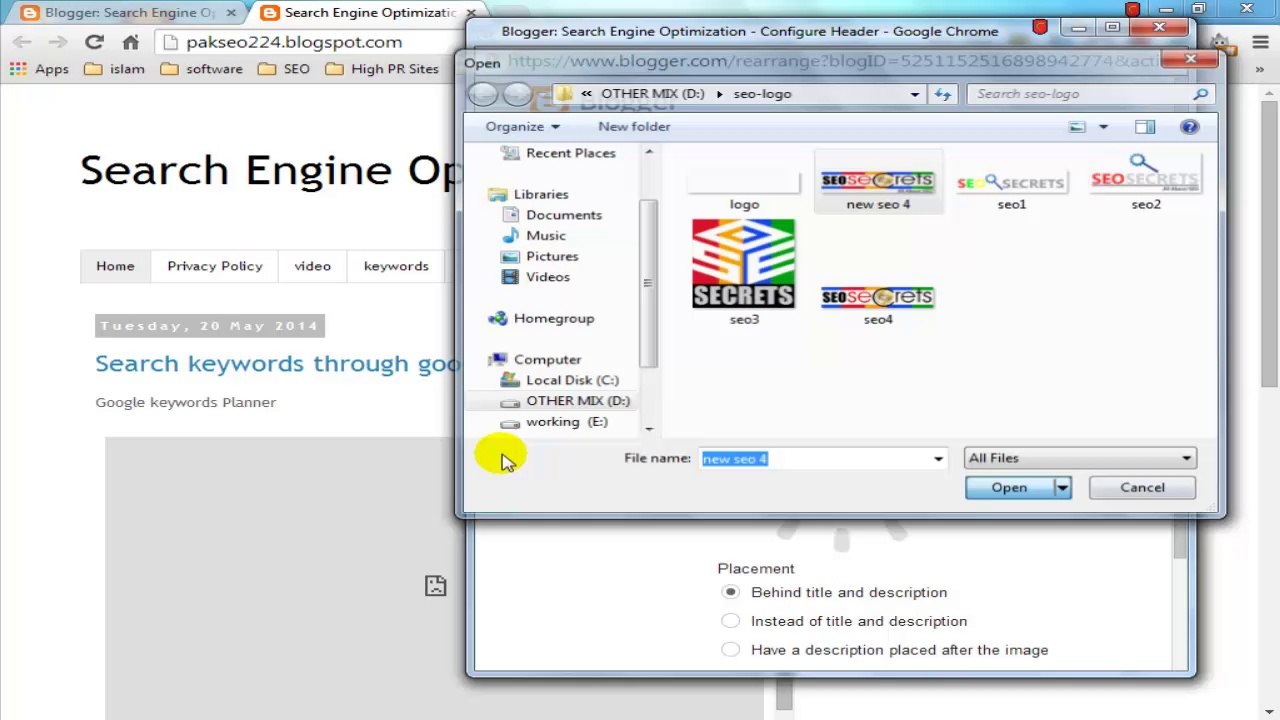
Task: Expand the address path history dropdown
Action: pyautogui.click(x=914, y=94)
